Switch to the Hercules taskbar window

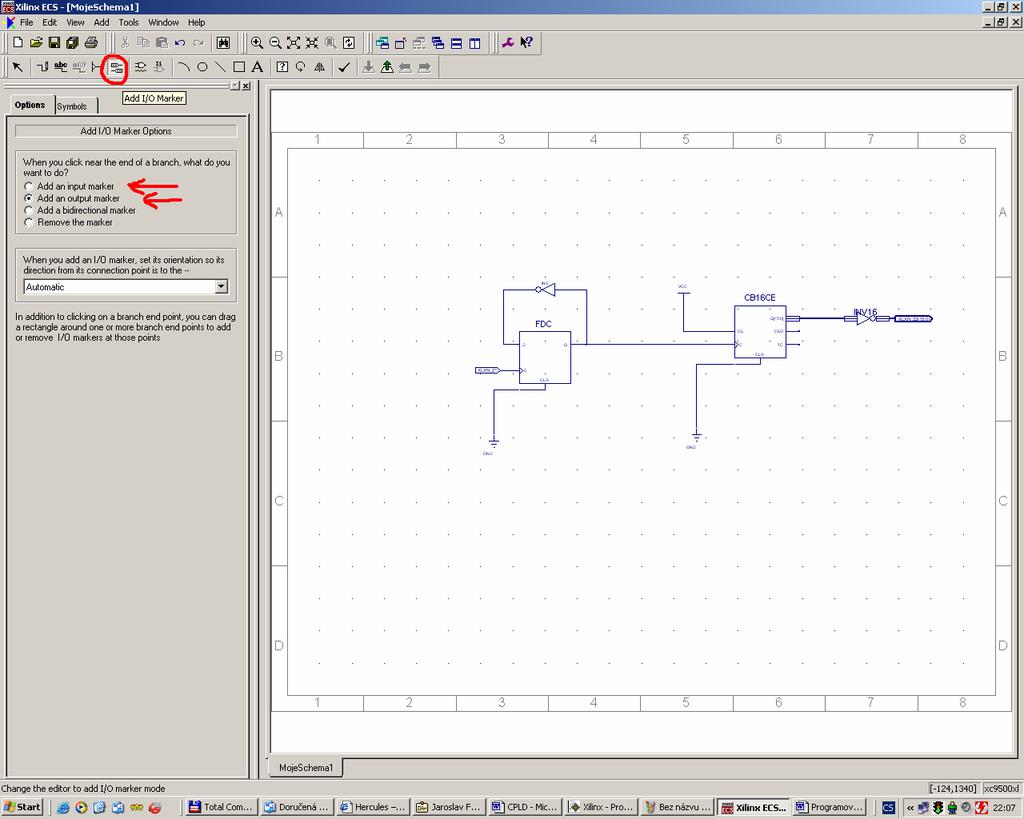pos(372,807)
